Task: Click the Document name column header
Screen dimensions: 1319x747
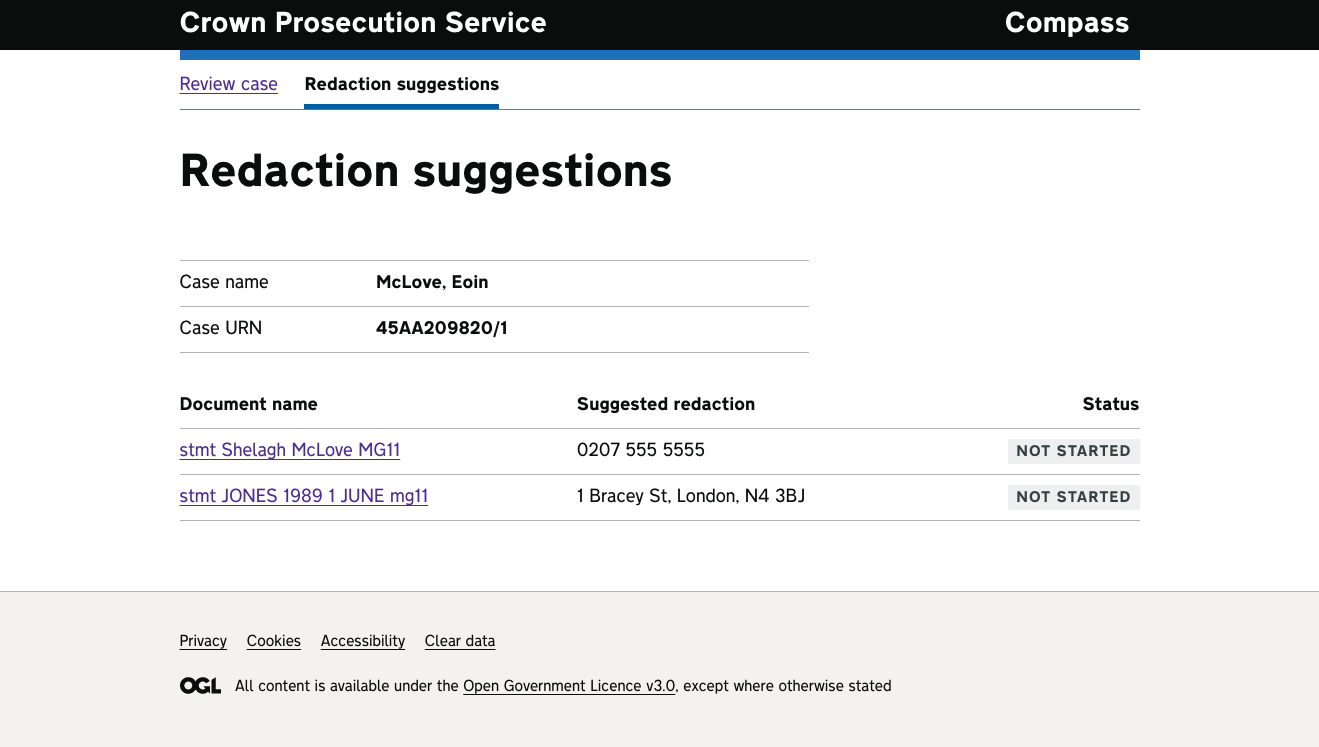Action: point(248,404)
